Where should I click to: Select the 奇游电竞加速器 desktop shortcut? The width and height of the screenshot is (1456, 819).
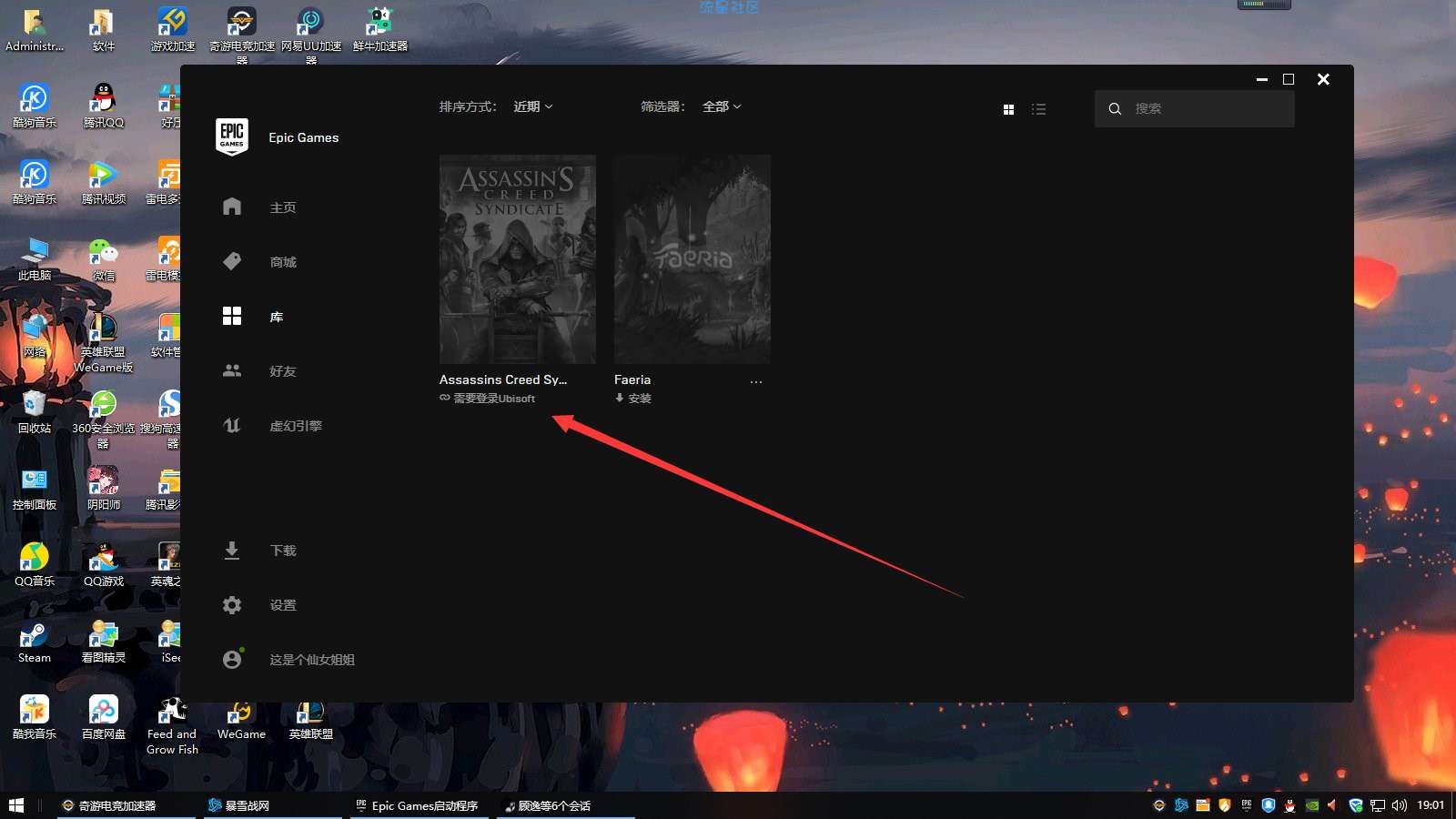tap(242, 35)
